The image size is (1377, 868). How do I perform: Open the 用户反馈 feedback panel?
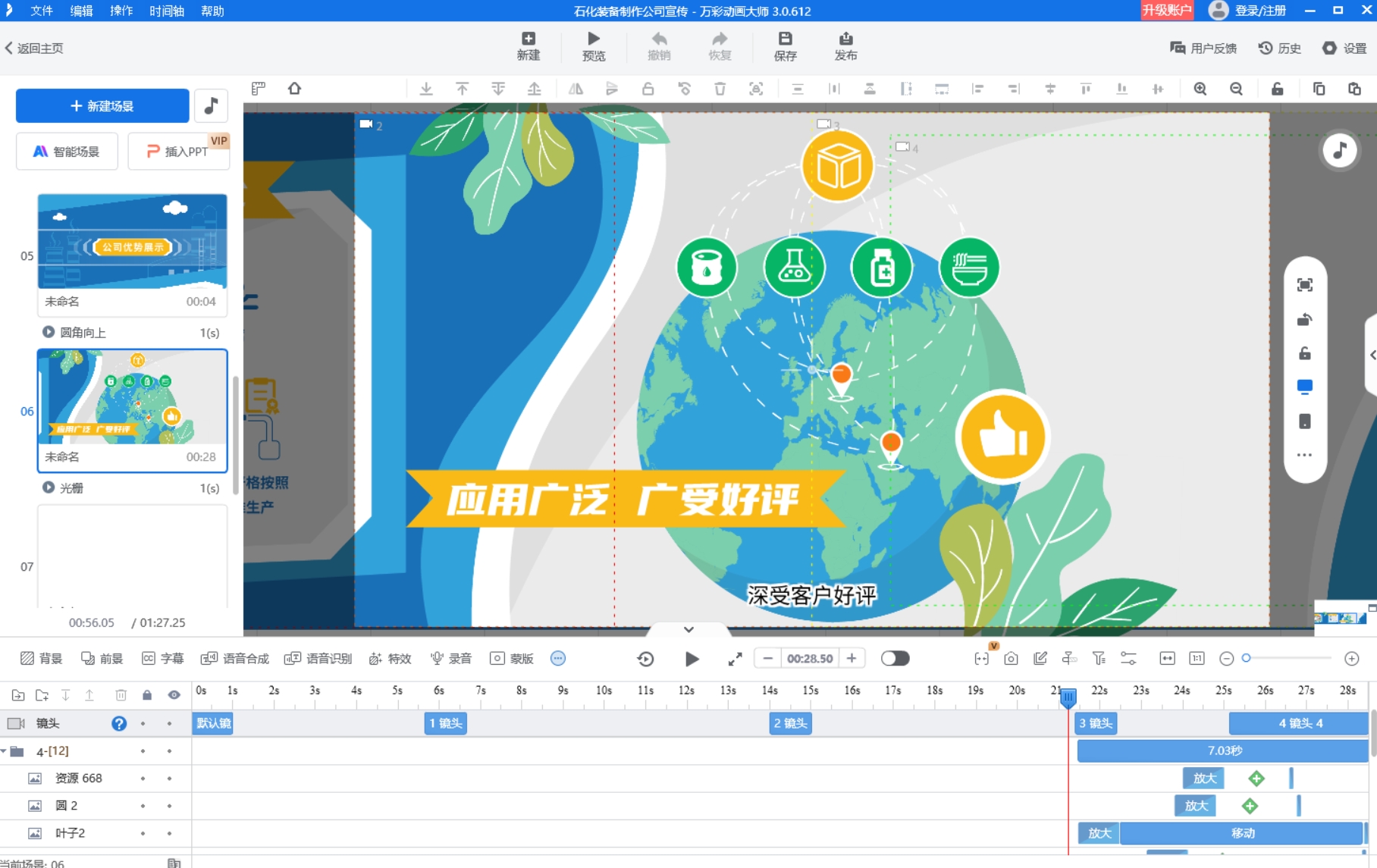pos(1203,48)
